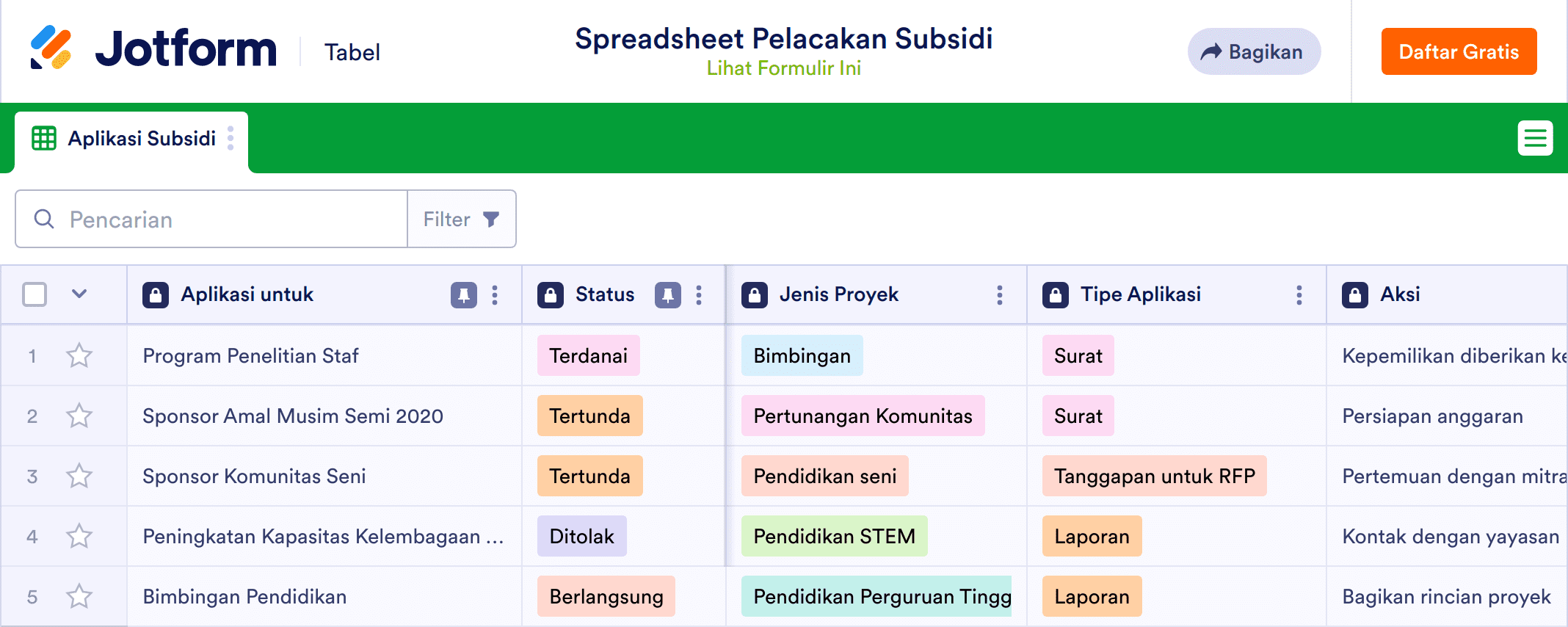Viewport: 1568px width, 627px height.
Task: Open Jenis Proyek column options menu
Action: coord(999,295)
